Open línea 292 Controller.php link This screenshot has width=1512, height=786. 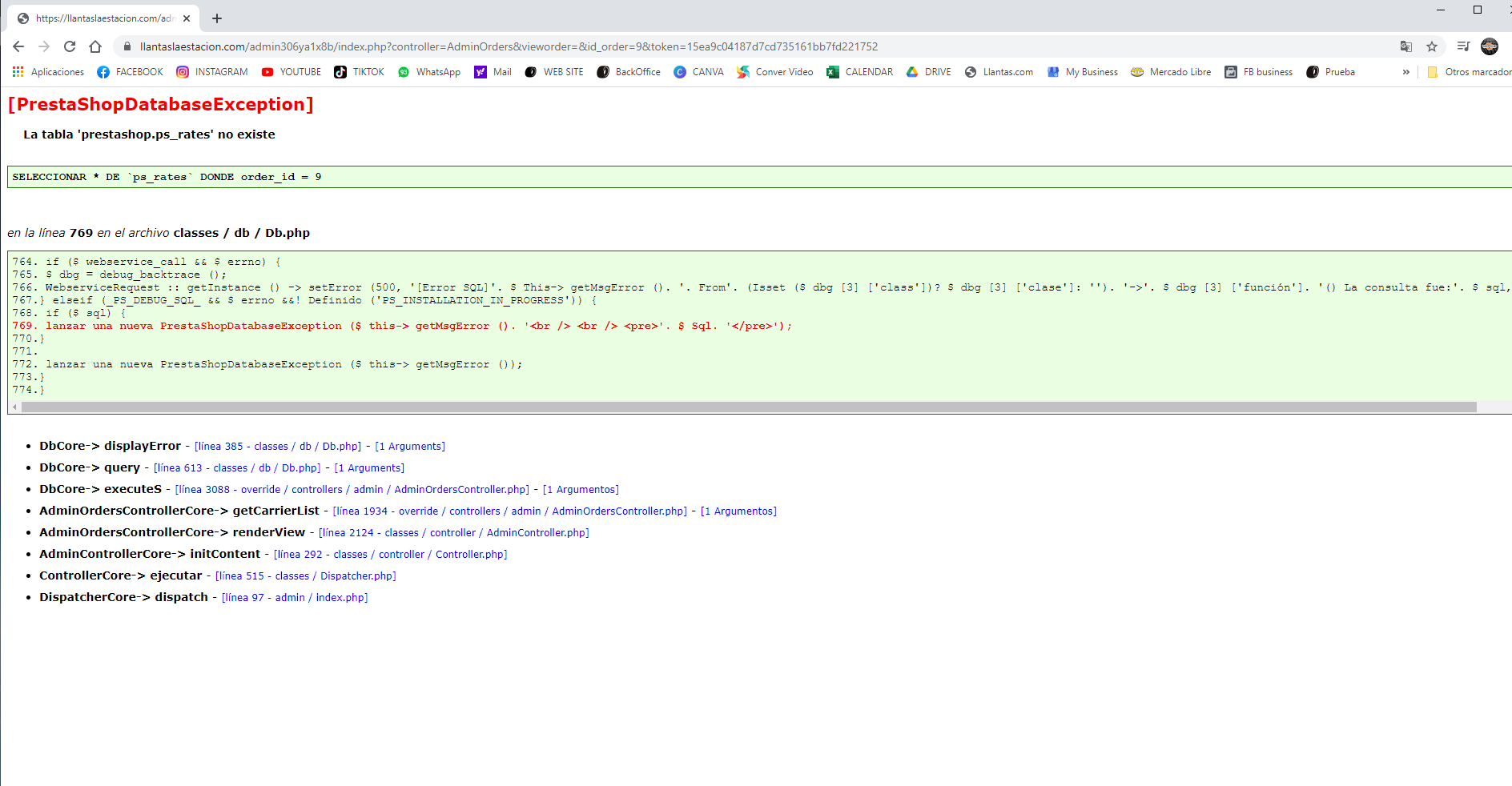391,555
